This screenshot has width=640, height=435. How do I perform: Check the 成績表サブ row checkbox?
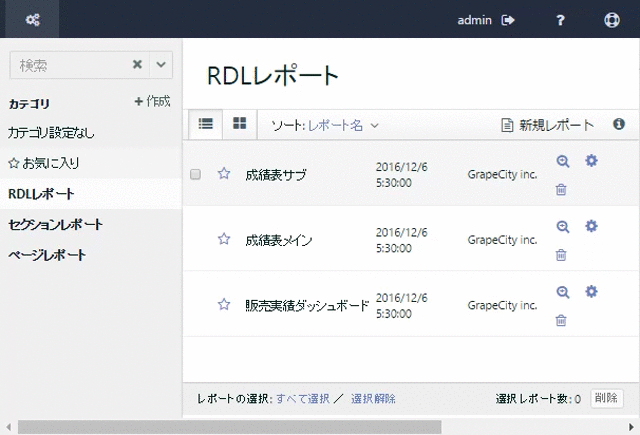click(196, 174)
